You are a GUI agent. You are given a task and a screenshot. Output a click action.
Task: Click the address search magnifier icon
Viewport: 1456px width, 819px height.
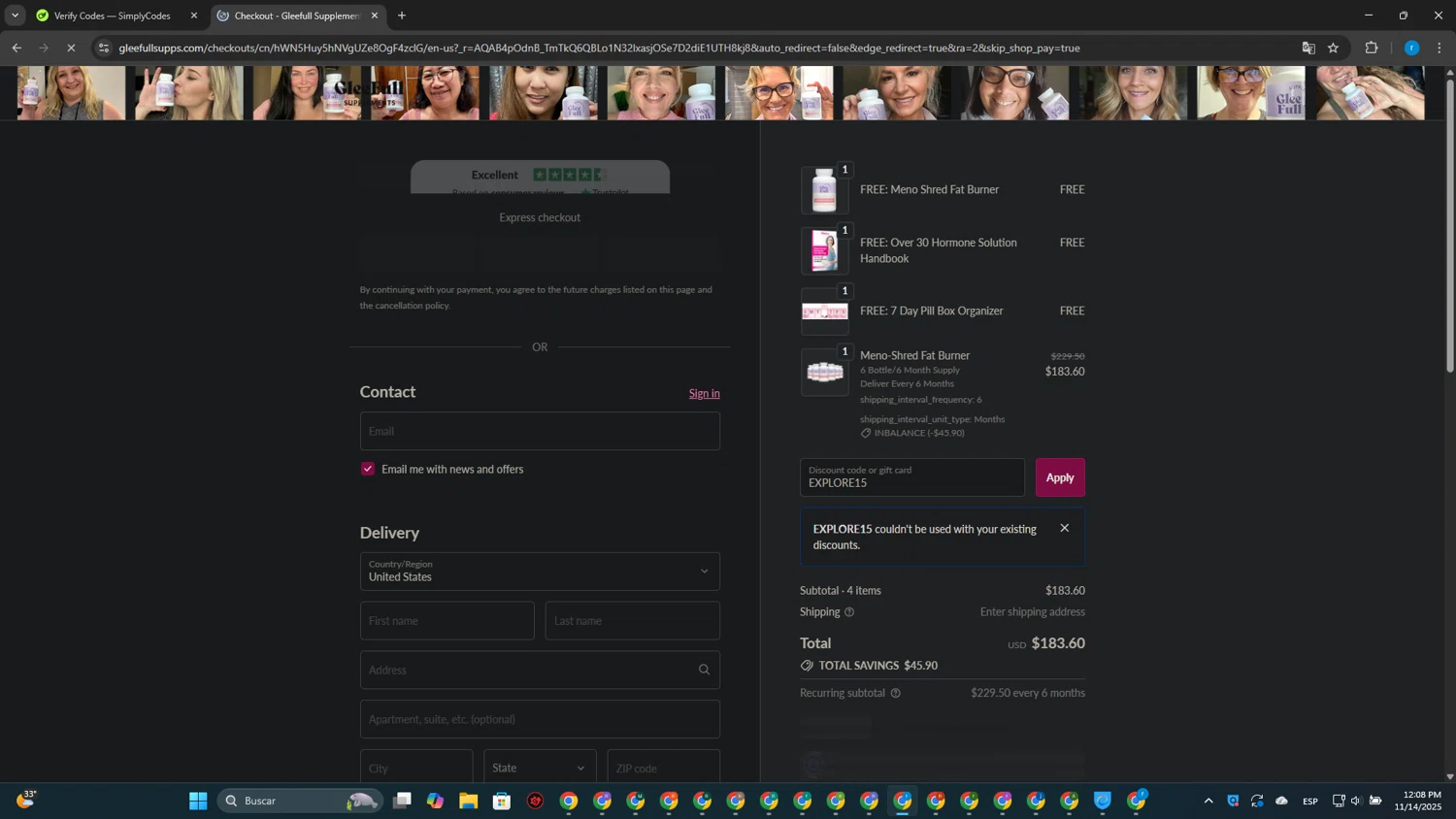pos(704,670)
